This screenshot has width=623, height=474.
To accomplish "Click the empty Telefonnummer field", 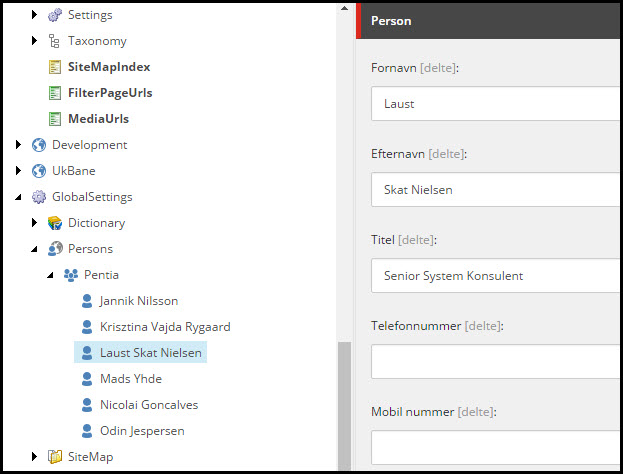I will (x=495, y=361).
